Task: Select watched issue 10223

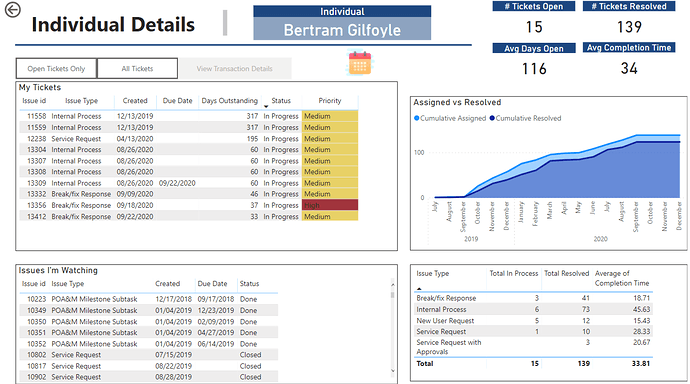Action: pos(149,299)
